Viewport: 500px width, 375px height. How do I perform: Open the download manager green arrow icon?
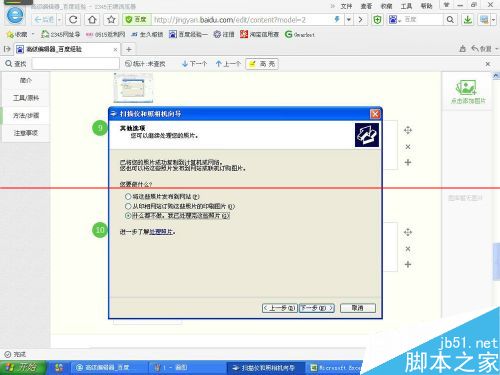(x=468, y=20)
